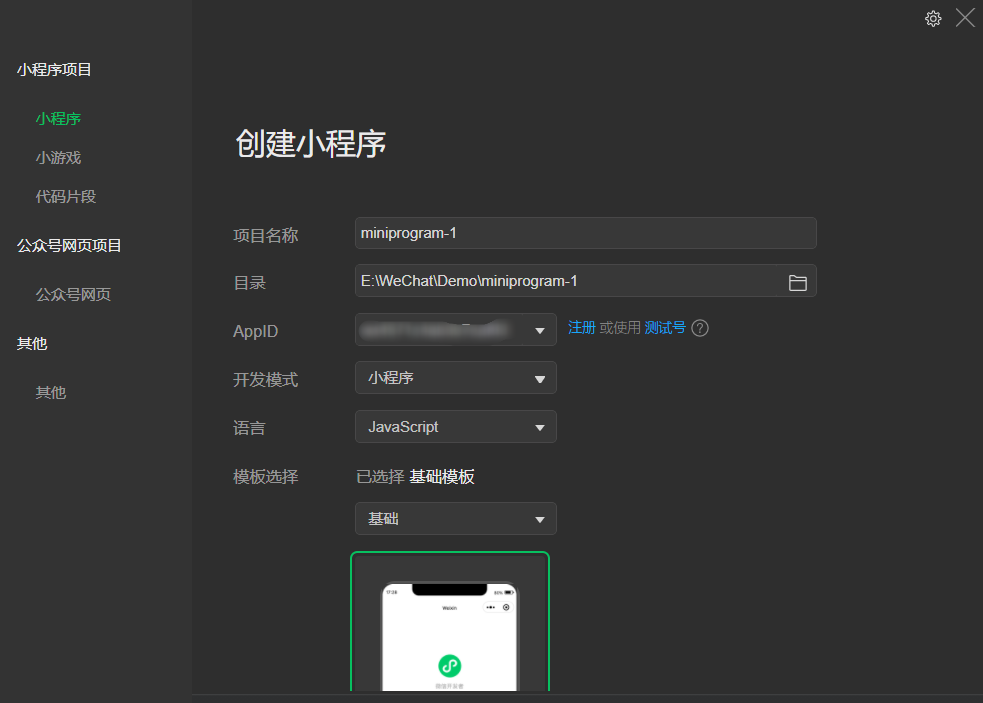The height and width of the screenshot is (703, 983).
Task: Select 小程序 in the sidebar
Action: coord(58,119)
